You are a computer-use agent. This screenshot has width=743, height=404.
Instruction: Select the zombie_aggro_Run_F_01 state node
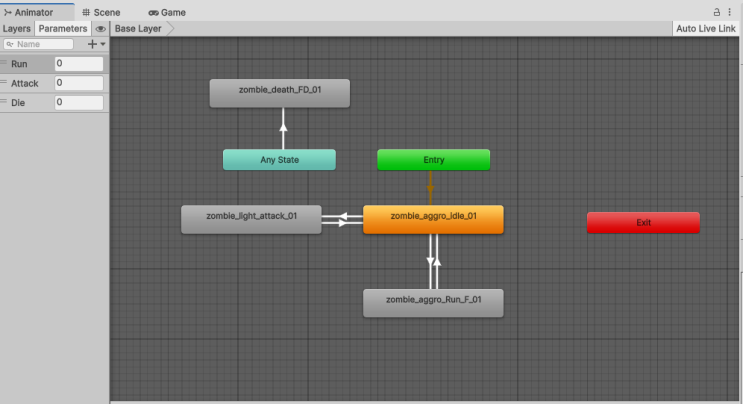tap(433, 303)
